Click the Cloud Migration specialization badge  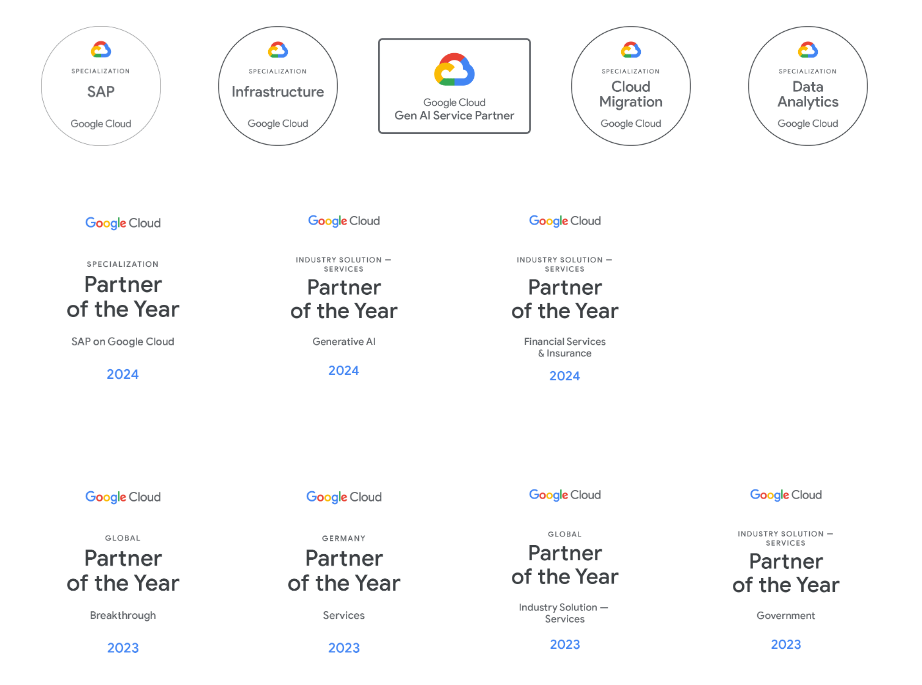(631, 86)
